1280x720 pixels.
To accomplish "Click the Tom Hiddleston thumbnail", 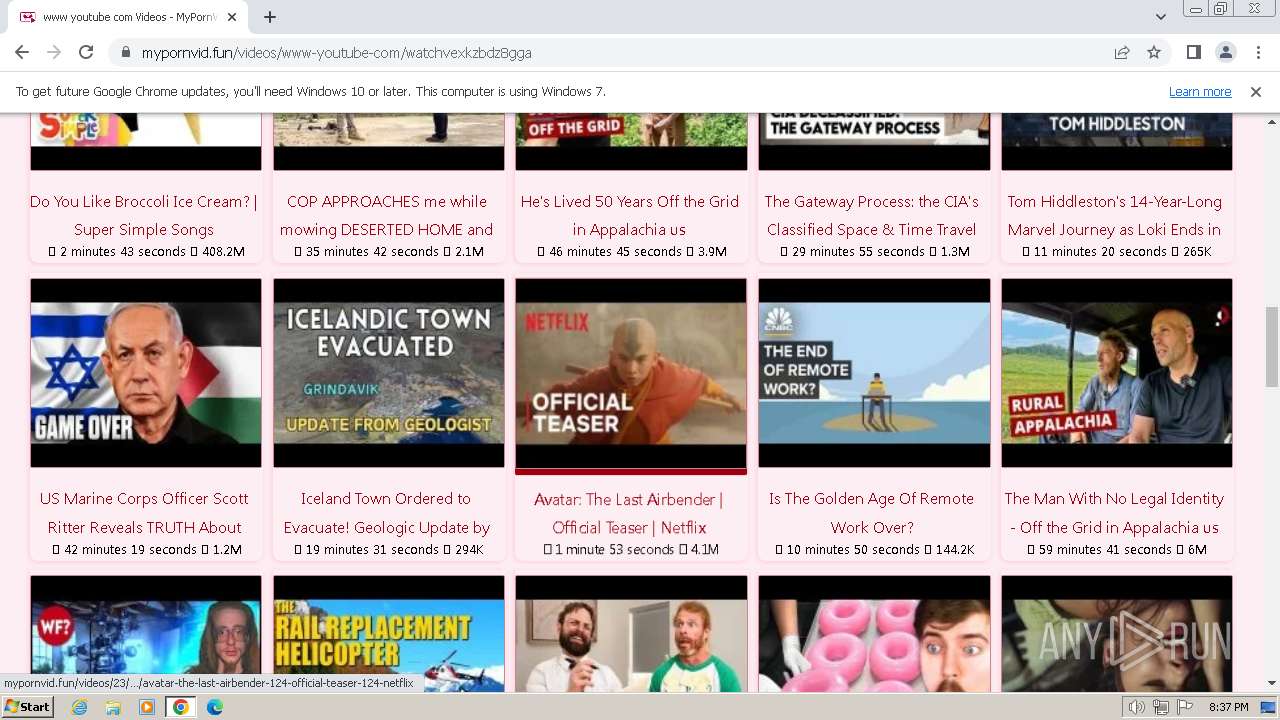I will 1117,142.
